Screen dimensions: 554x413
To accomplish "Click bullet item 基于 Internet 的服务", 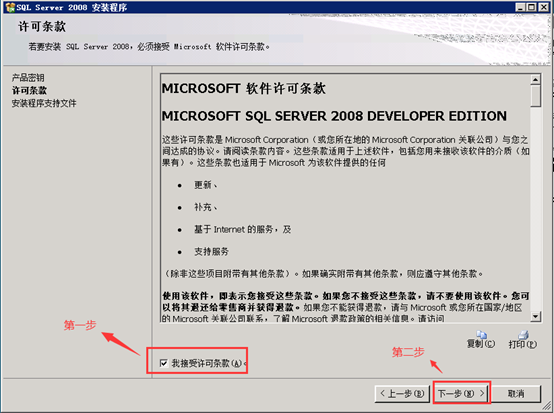I will coord(242,229).
